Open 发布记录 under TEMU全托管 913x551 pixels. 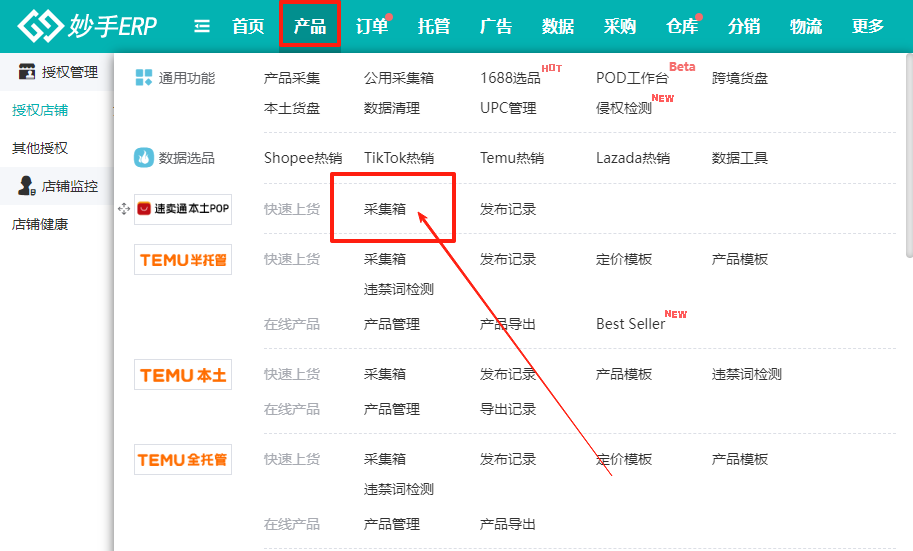[508, 460]
